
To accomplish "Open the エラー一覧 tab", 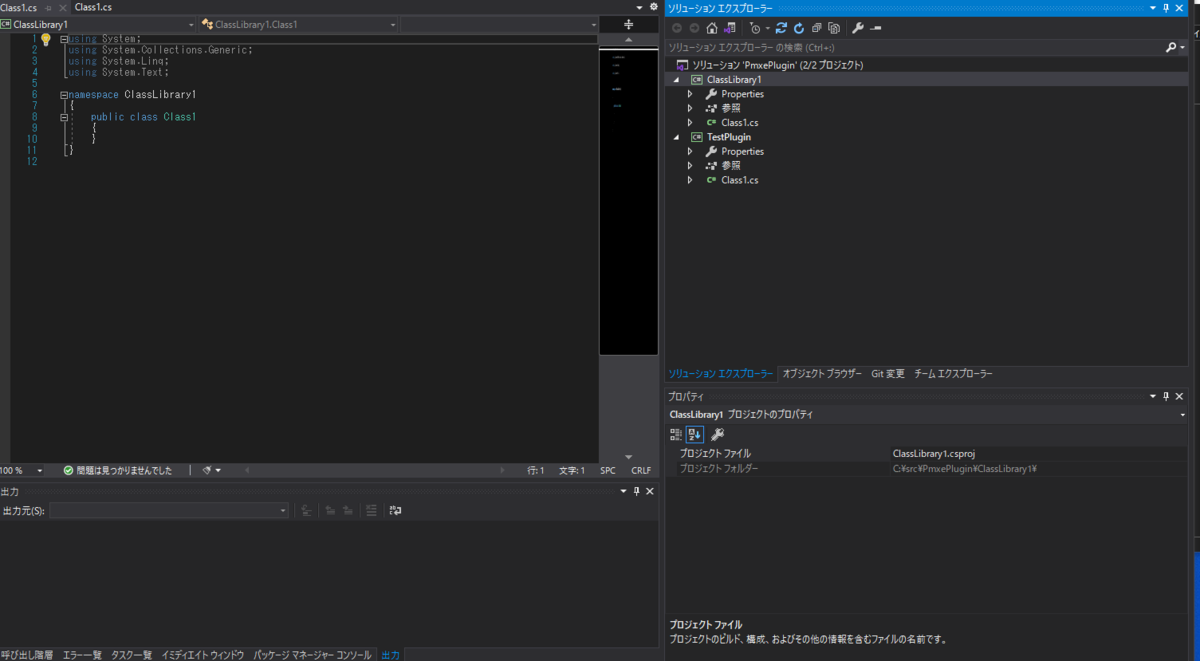I will (x=82, y=655).
